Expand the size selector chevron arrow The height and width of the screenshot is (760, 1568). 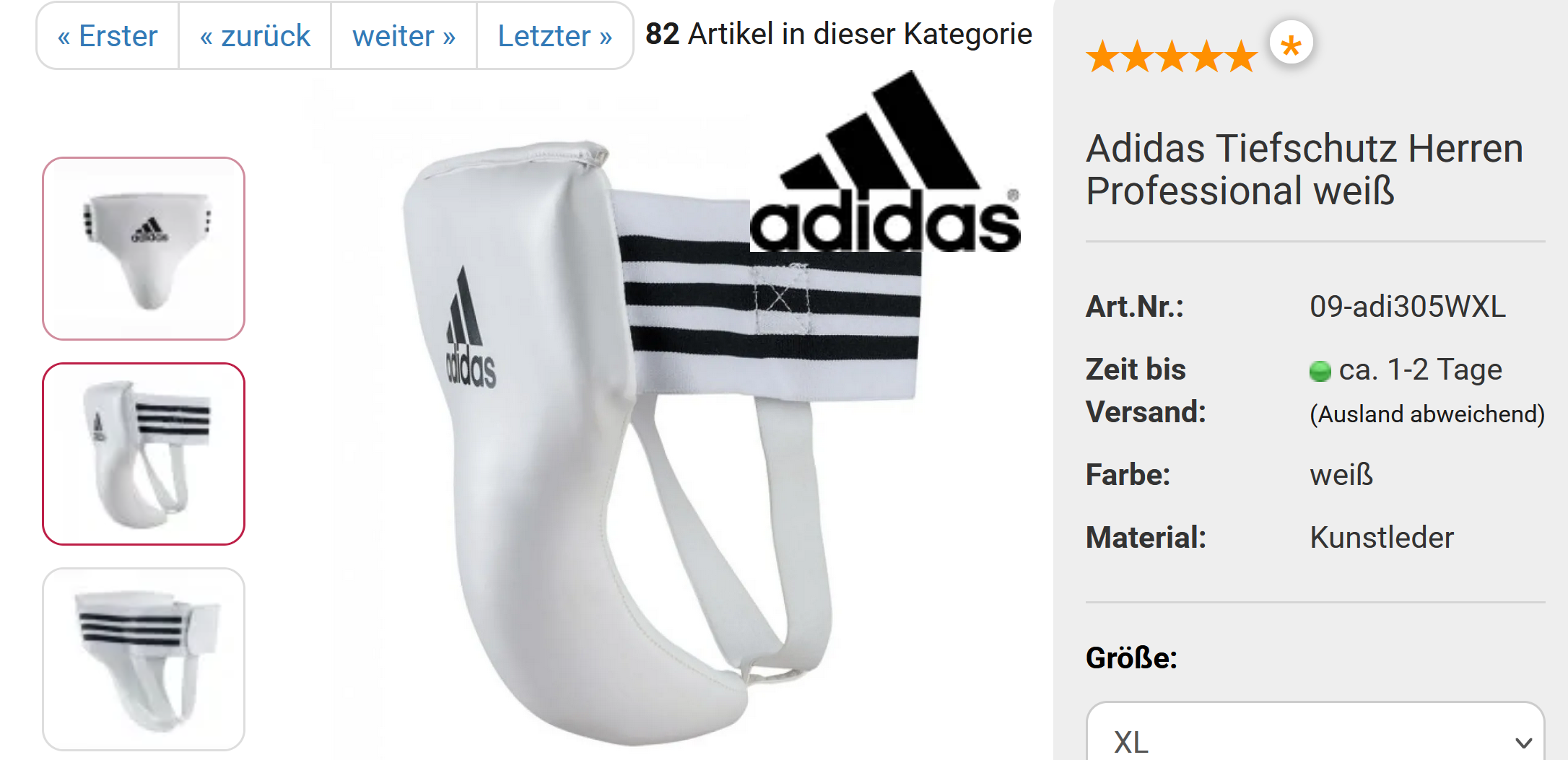(x=1523, y=743)
